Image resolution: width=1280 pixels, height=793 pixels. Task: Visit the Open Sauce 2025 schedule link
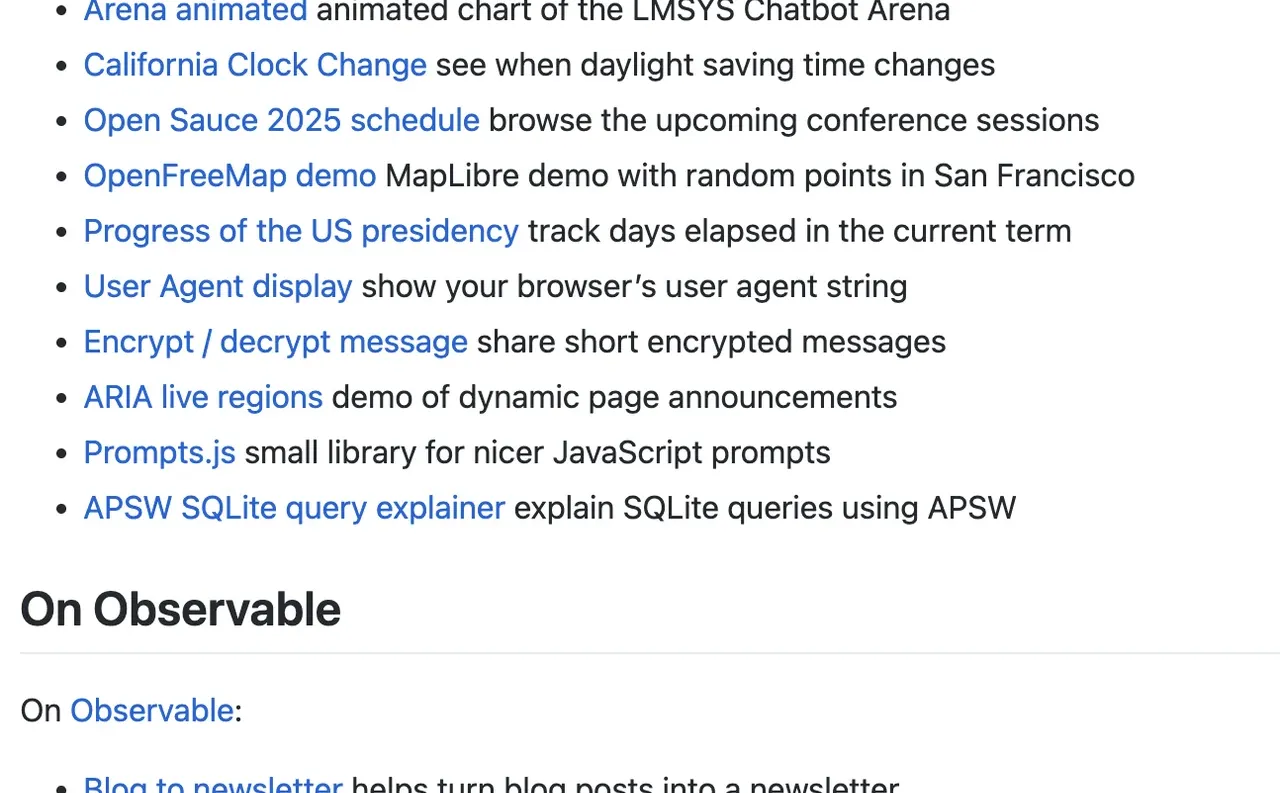tap(281, 120)
